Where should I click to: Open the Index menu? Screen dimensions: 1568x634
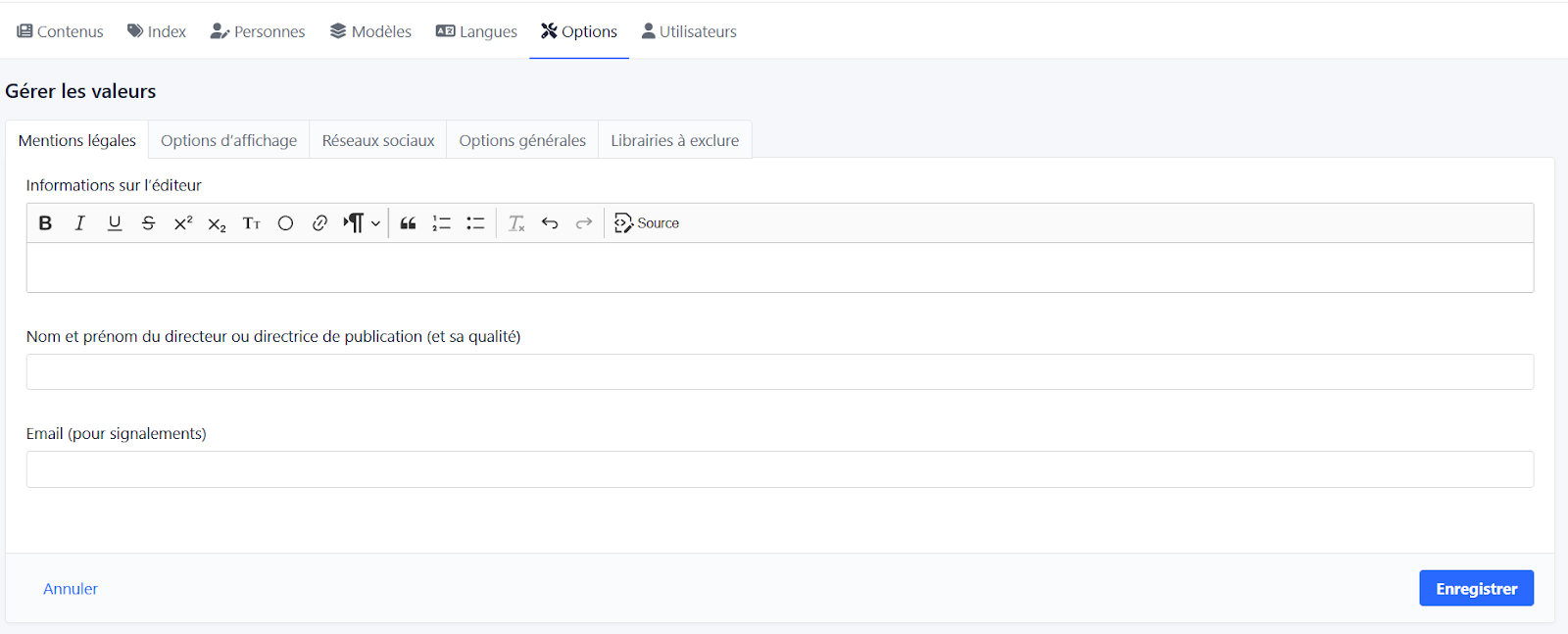tap(157, 31)
